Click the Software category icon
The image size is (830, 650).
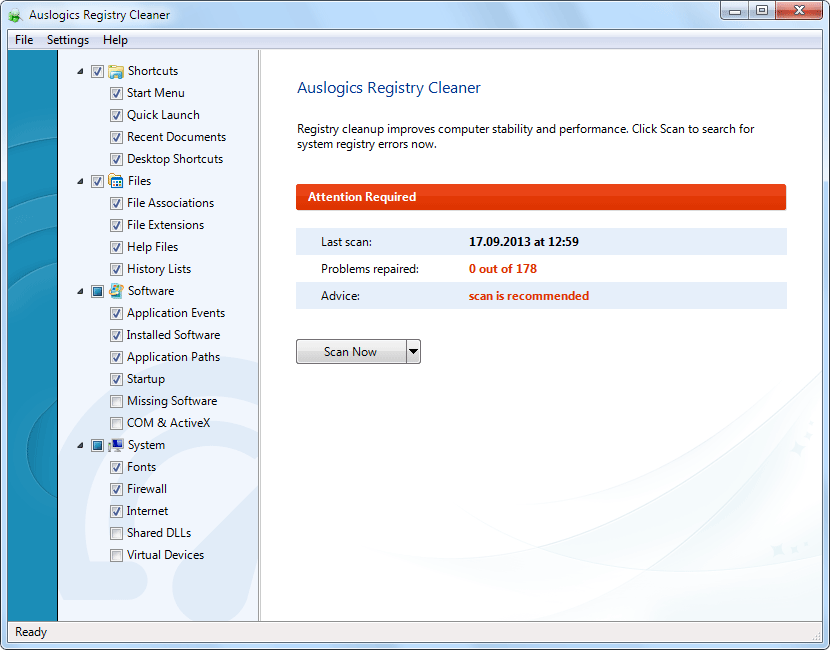[x=116, y=291]
